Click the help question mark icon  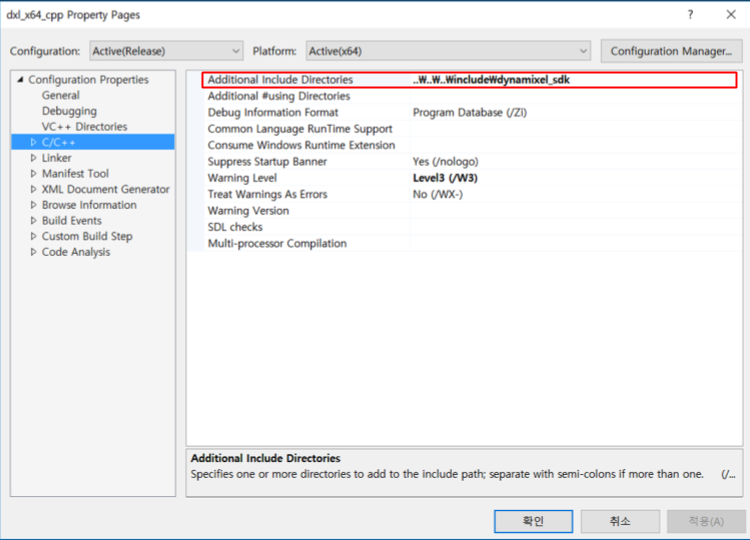coord(689,15)
